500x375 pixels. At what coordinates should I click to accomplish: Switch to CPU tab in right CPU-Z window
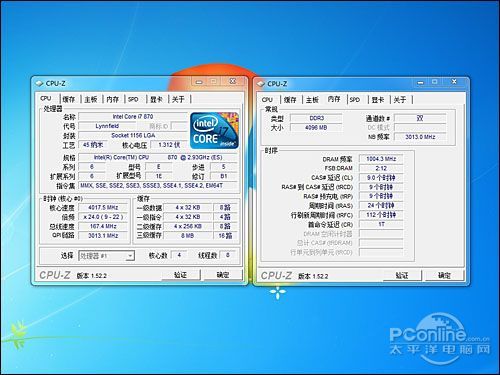point(267,100)
